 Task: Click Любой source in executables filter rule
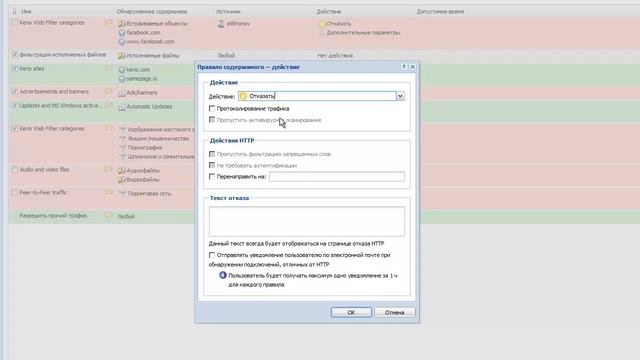coord(226,56)
